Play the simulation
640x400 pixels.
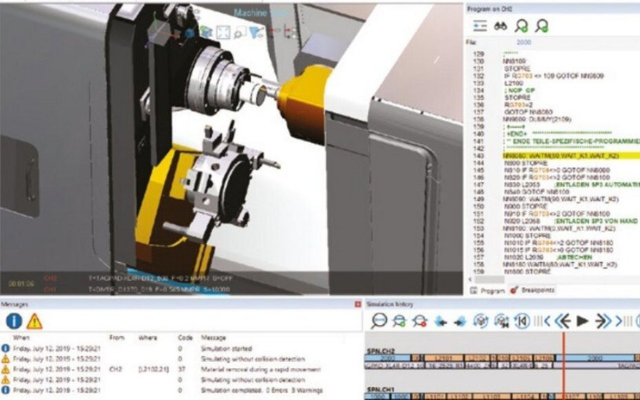(x=582, y=321)
